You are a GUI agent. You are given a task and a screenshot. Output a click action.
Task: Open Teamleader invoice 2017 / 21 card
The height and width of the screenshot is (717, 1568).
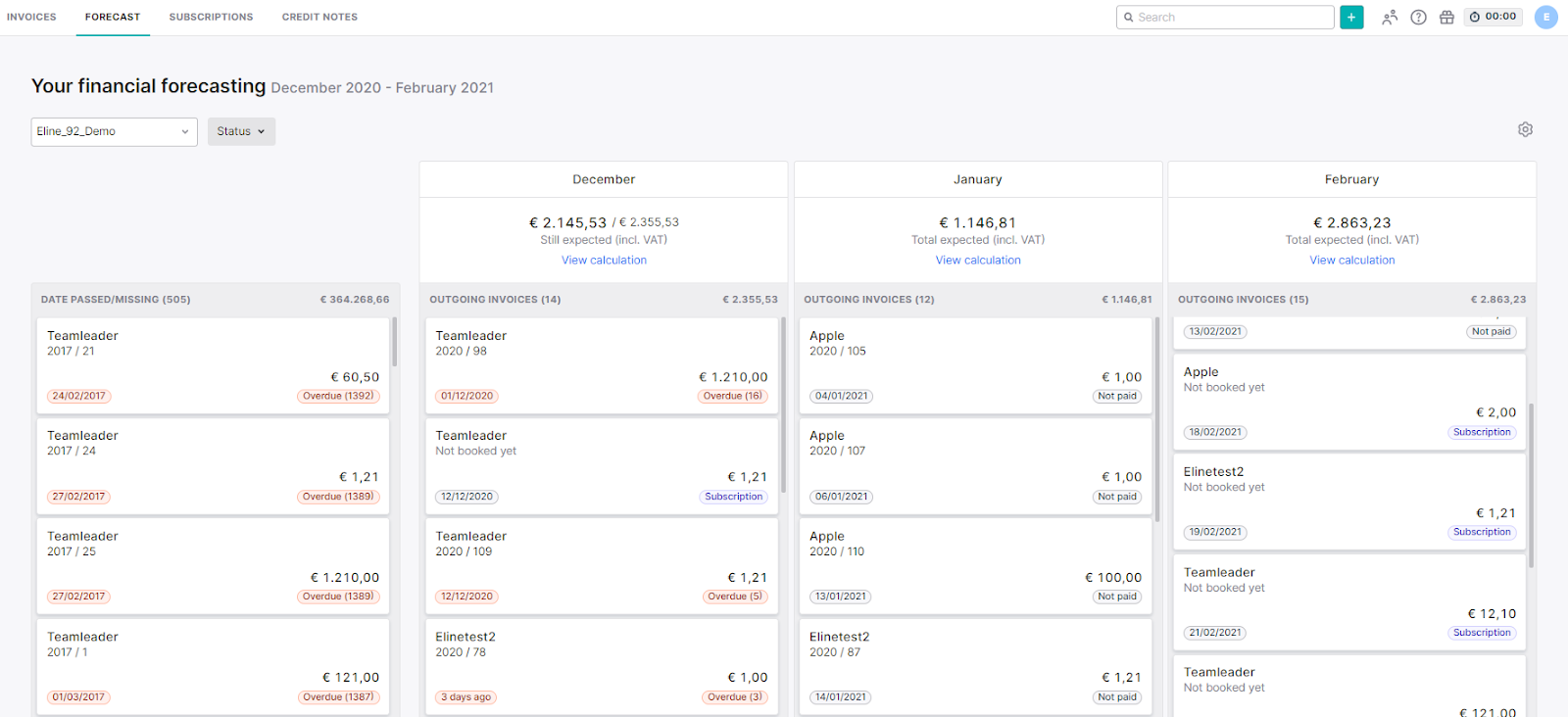point(213,365)
